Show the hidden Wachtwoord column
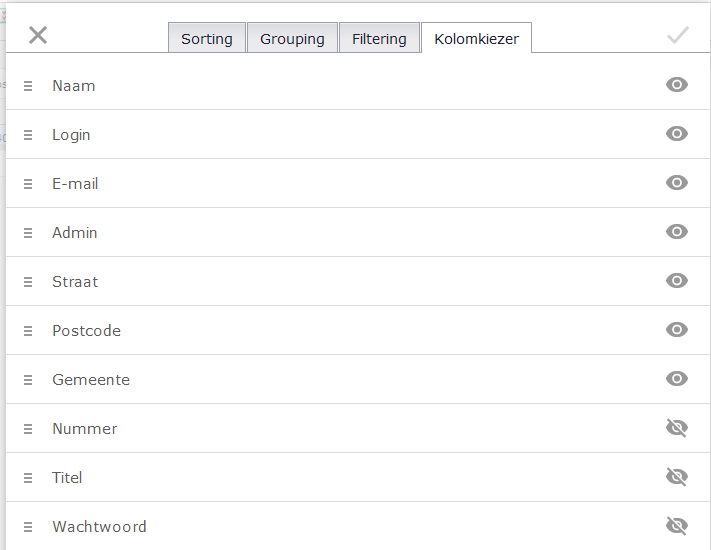This screenshot has width=711, height=550. (677, 526)
